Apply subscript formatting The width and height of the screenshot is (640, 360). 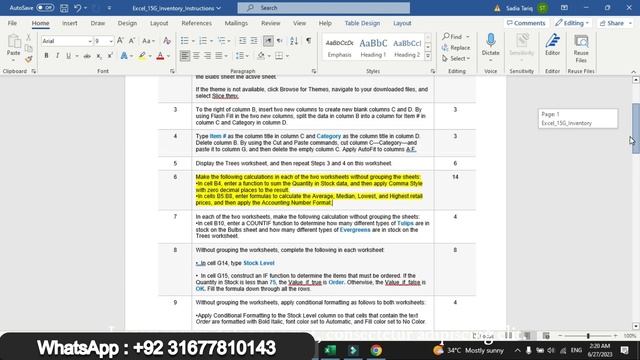[x=99, y=56]
